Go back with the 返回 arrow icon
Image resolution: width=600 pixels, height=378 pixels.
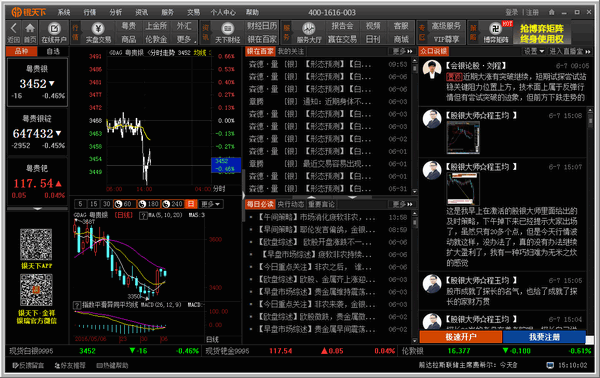13,32
